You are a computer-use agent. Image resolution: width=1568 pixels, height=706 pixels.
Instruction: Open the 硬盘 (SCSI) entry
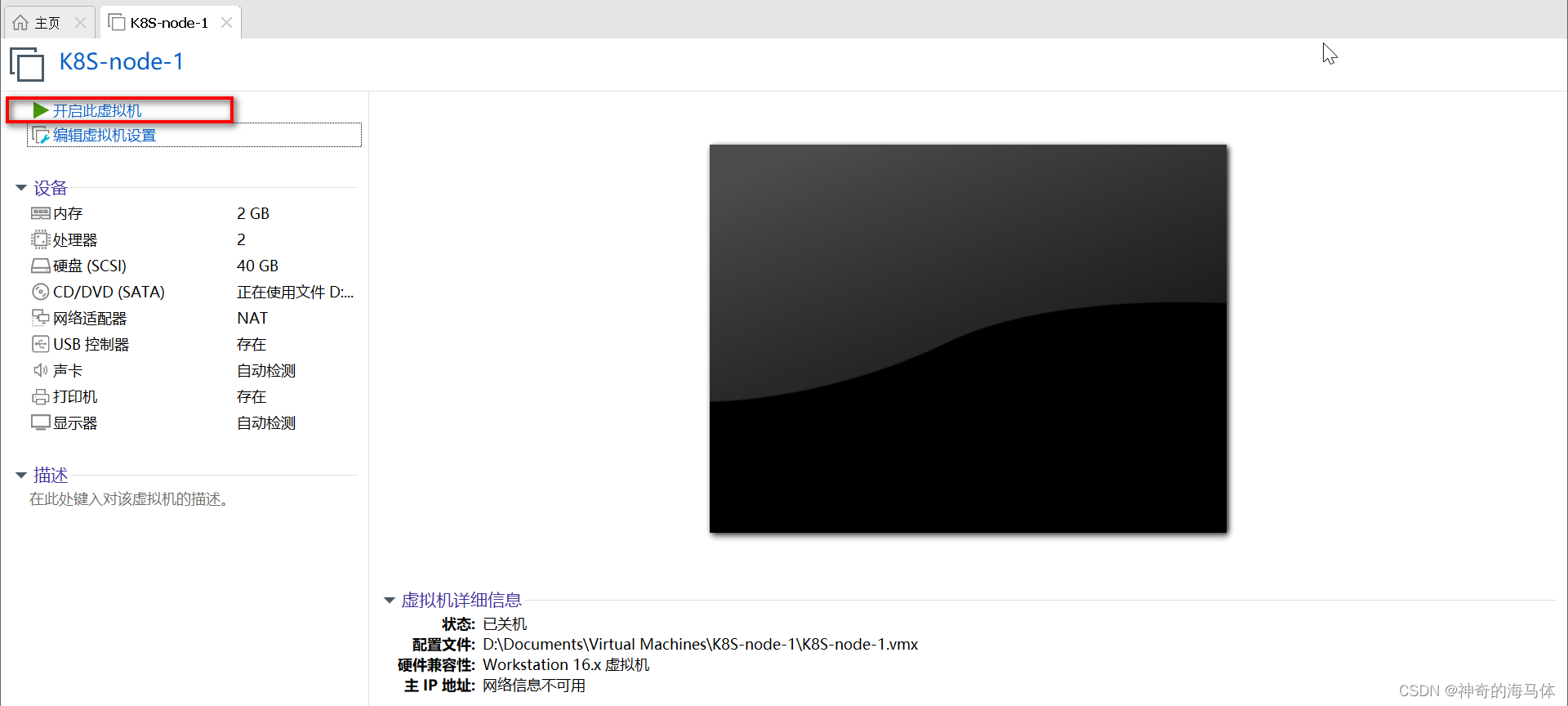tap(90, 266)
